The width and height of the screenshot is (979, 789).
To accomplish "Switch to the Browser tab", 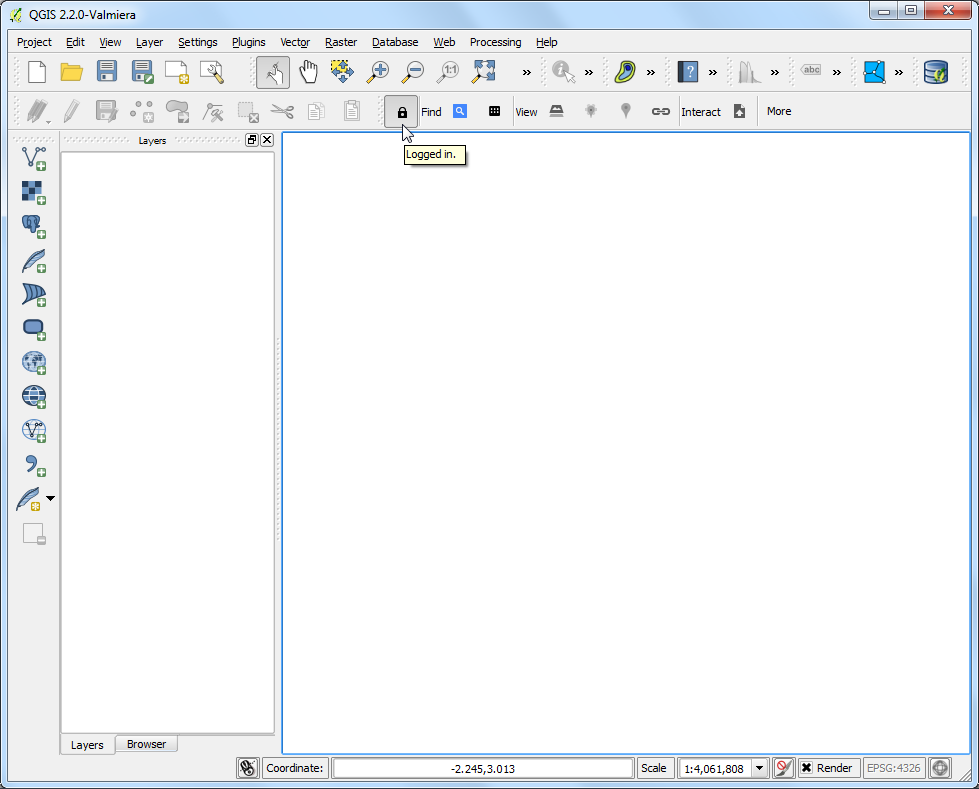I will pyautogui.click(x=146, y=744).
